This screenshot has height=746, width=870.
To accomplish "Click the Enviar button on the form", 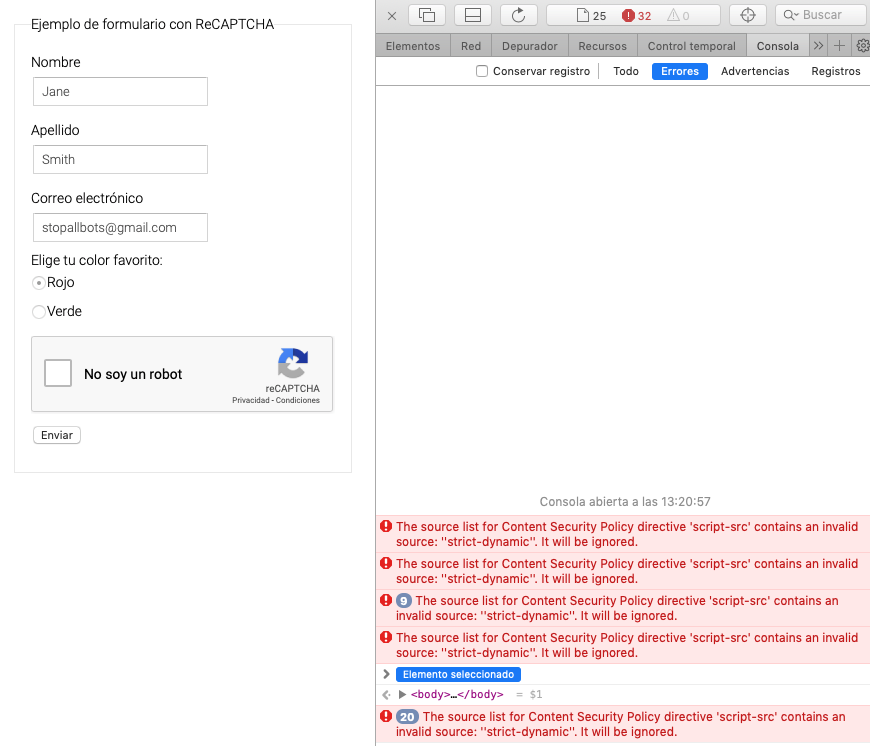I will point(56,434).
